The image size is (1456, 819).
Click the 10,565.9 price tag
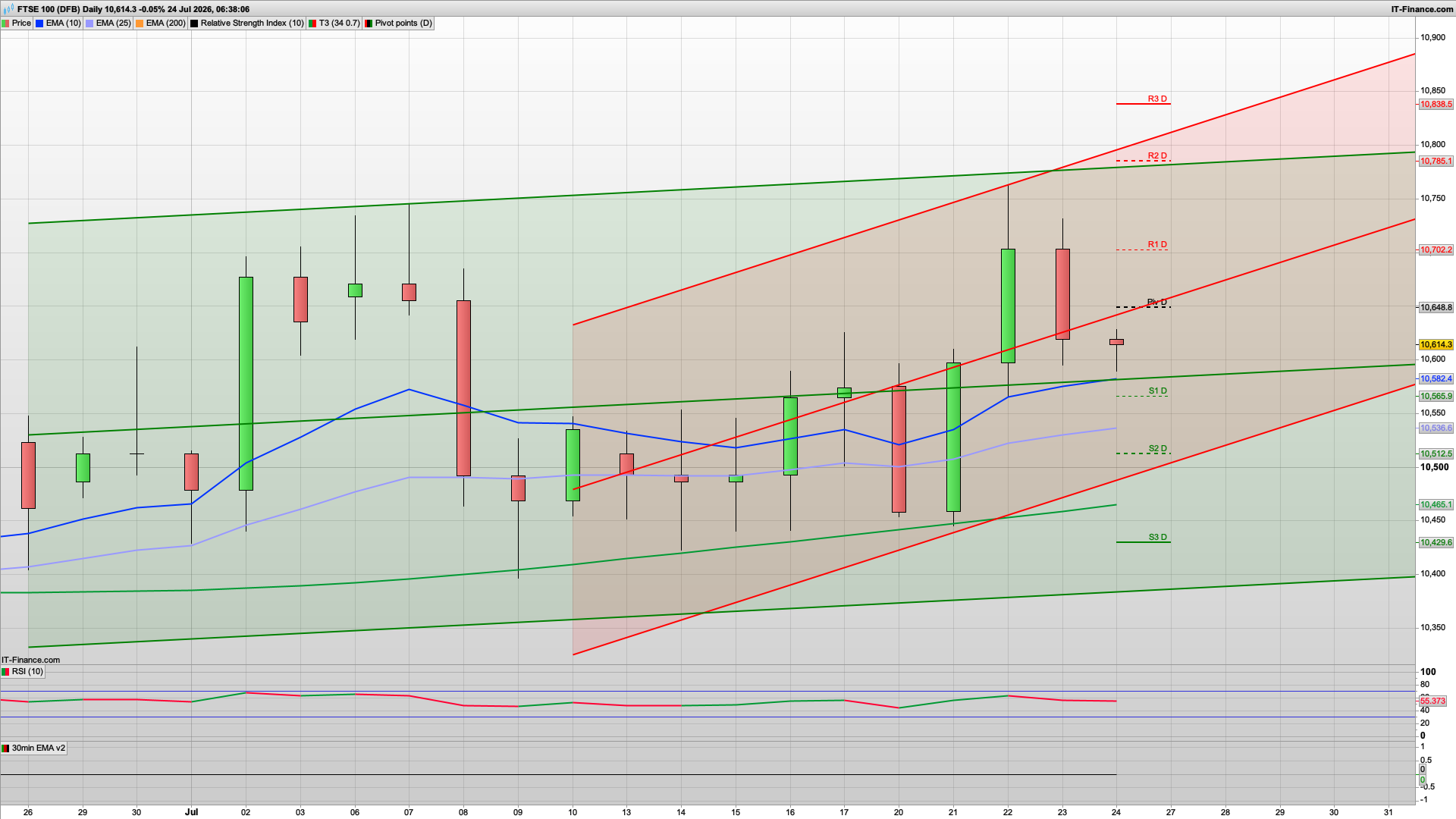[x=1436, y=397]
